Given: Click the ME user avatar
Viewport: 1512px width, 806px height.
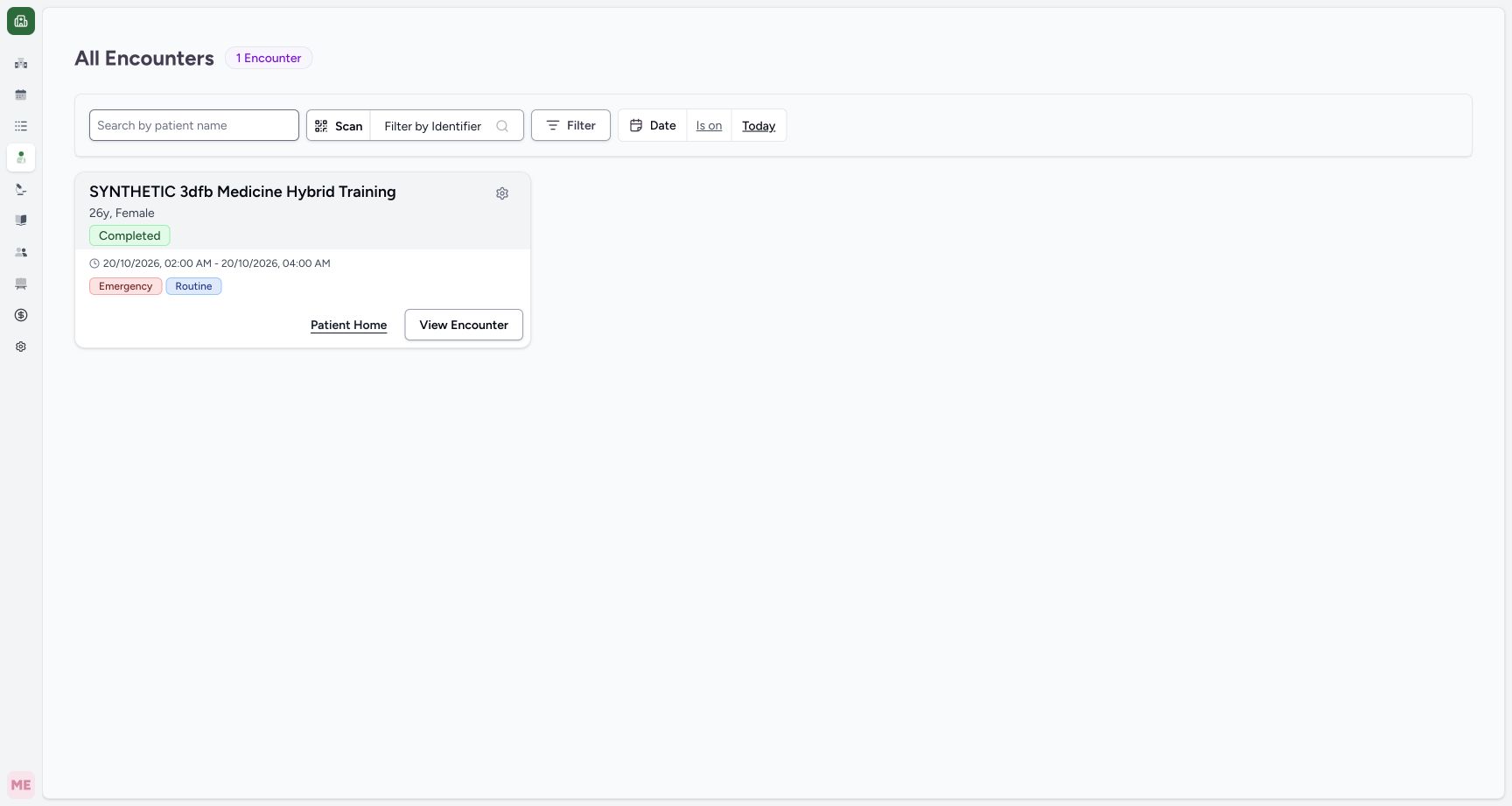Looking at the screenshot, I should tap(21, 785).
